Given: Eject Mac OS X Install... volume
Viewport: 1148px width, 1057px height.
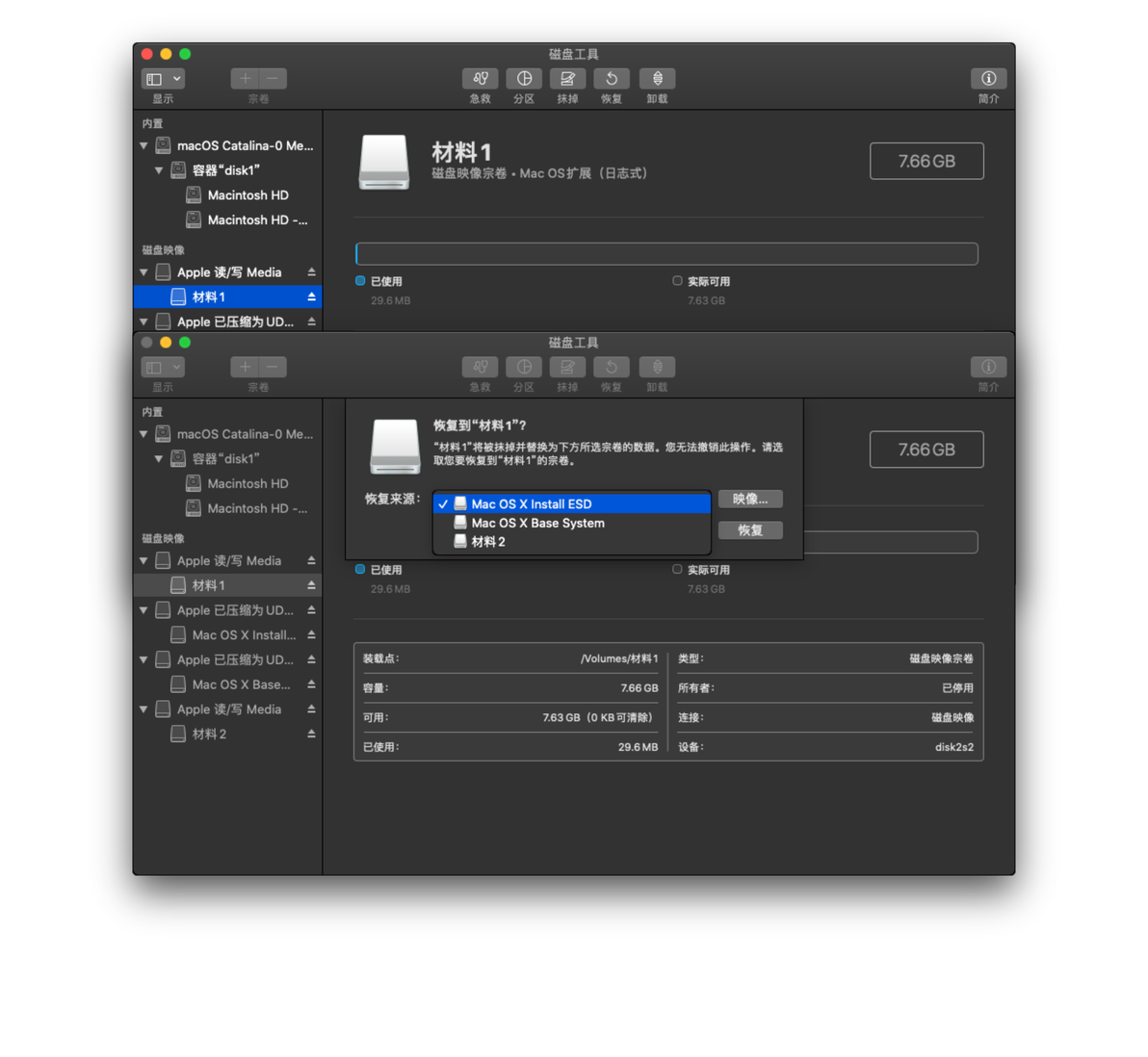Looking at the screenshot, I should click(x=311, y=635).
